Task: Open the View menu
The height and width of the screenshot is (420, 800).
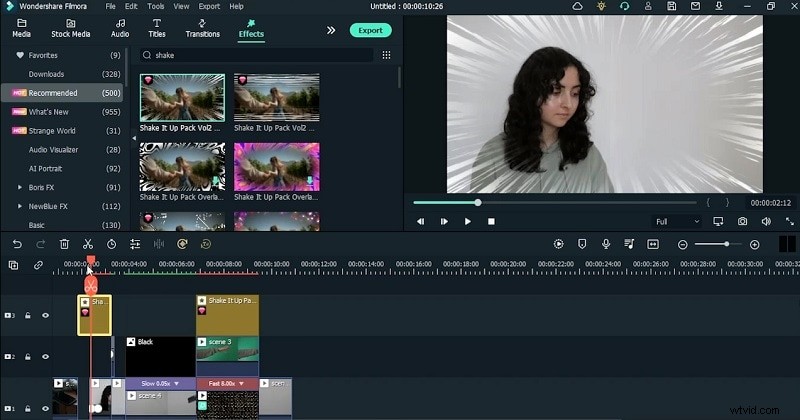Action: (181, 6)
